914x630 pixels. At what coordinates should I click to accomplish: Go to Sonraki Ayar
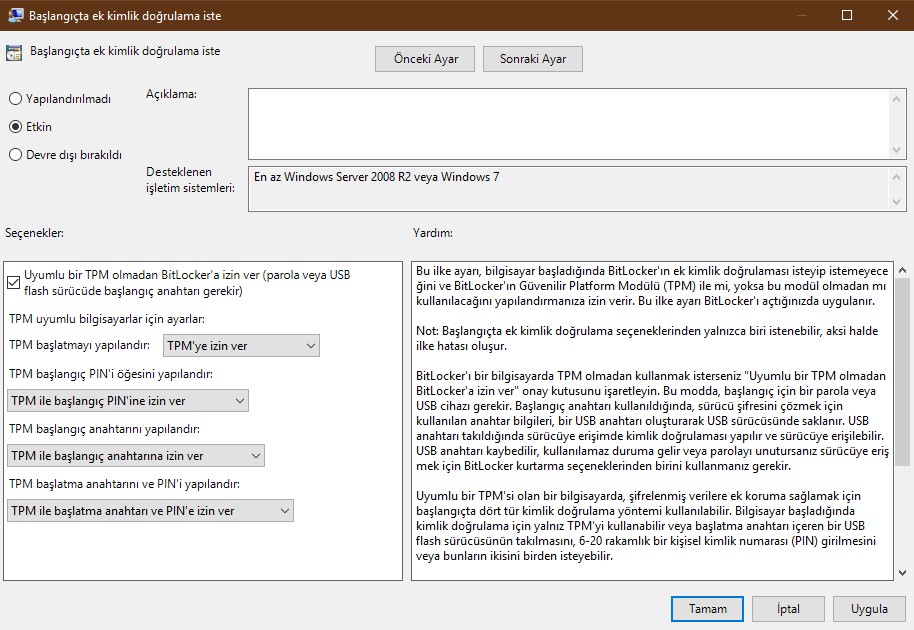(532, 59)
